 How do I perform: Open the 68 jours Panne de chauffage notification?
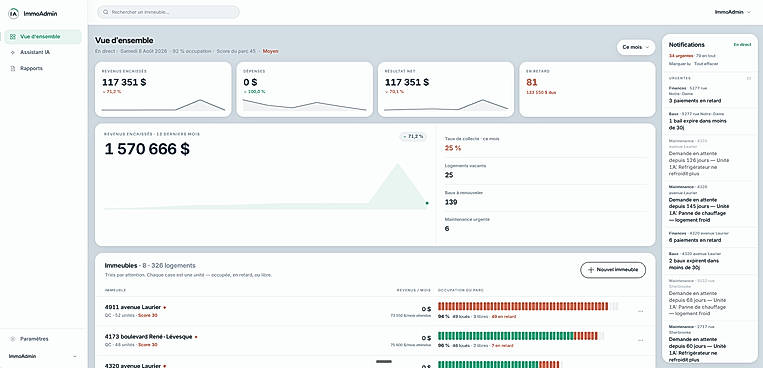pyautogui.click(x=710, y=297)
